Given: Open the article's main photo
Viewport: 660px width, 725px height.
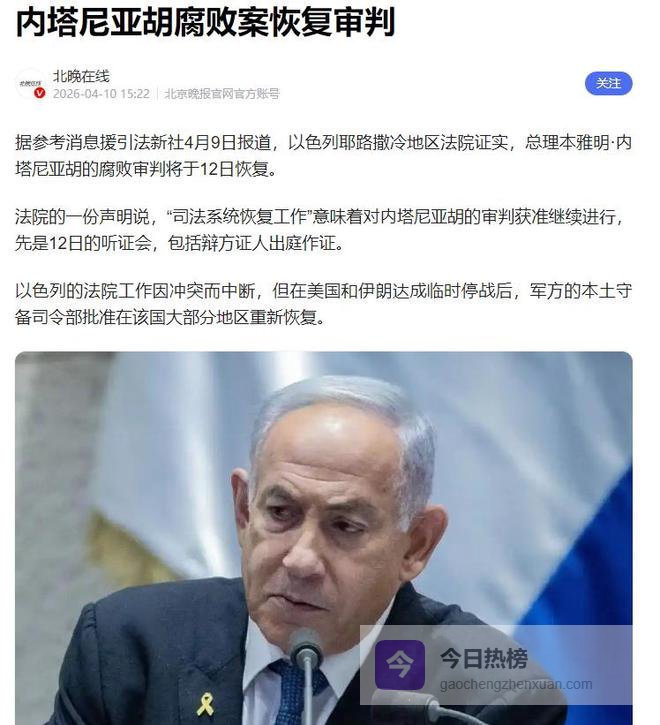Looking at the screenshot, I should [323, 538].
